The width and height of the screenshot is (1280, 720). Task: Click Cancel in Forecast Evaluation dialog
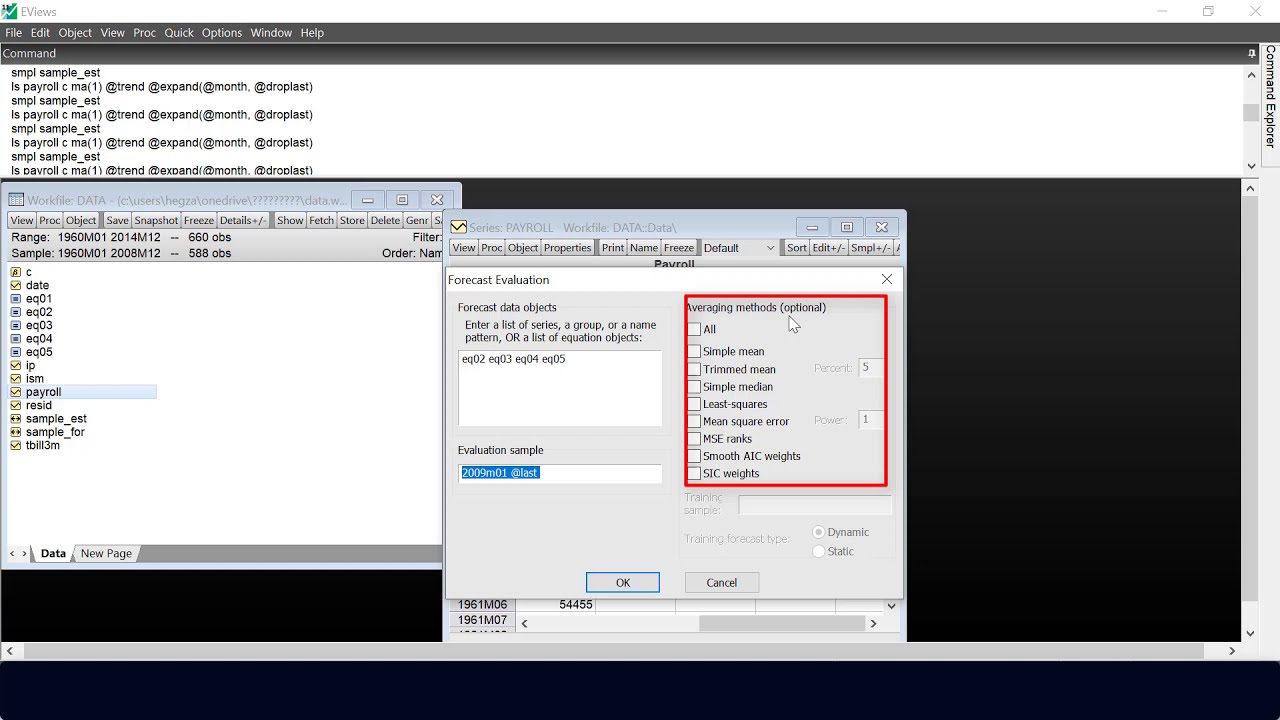(722, 582)
